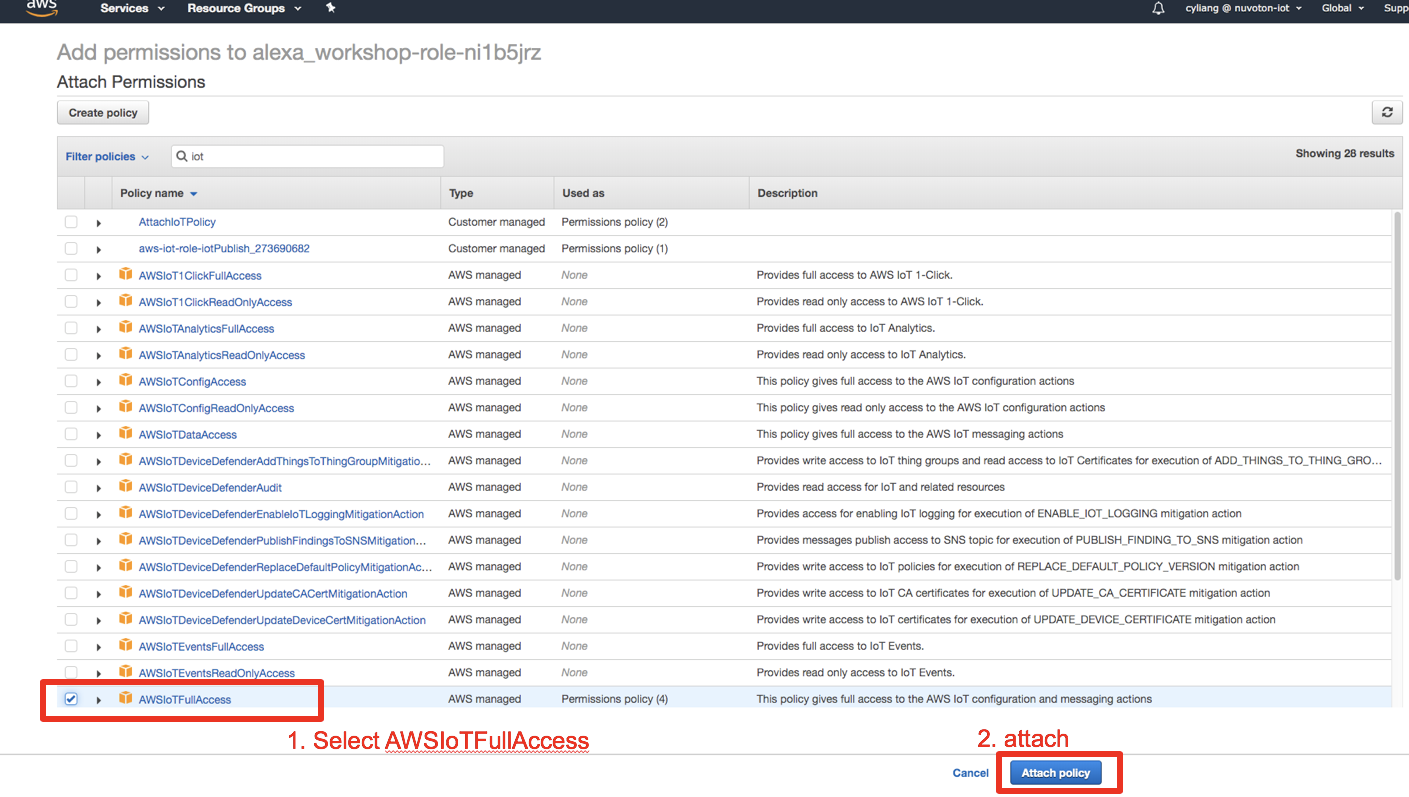Uncheck the AWSIoTFullAccess checkbox
Screen dimensions: 1409x797
tap(71, 699)
